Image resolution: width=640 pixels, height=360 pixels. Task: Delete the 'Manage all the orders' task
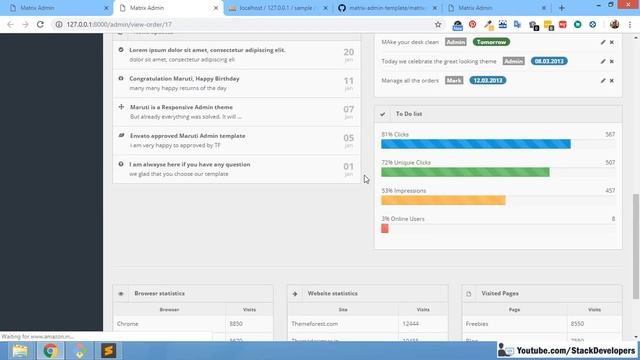point(612,80)
